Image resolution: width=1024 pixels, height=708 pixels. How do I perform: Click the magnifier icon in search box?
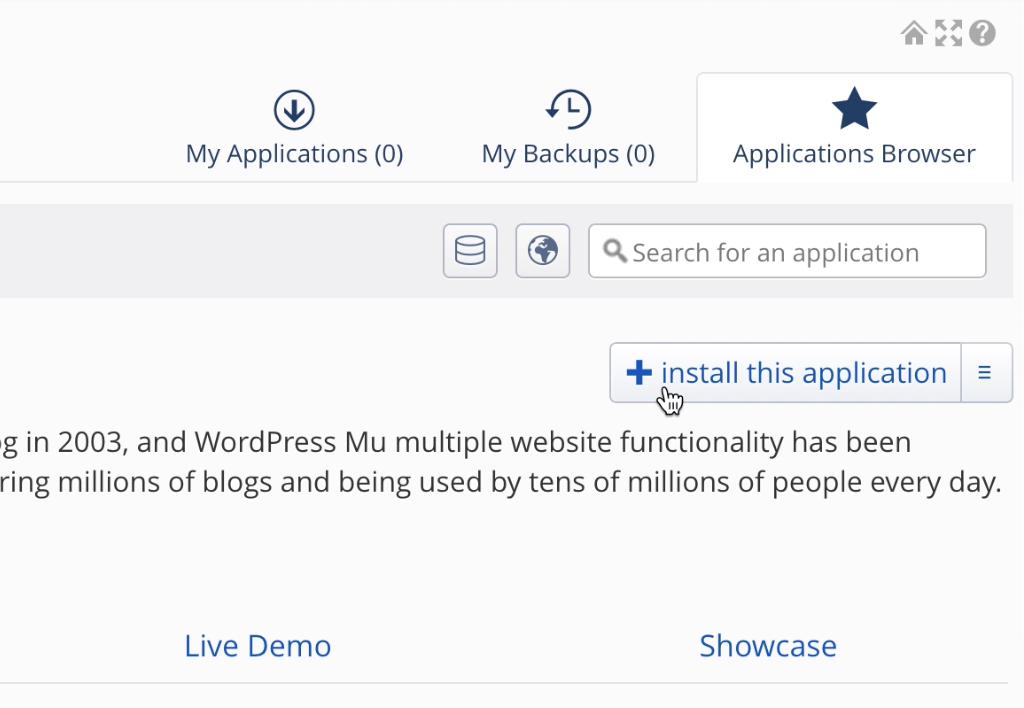[615, 250]
